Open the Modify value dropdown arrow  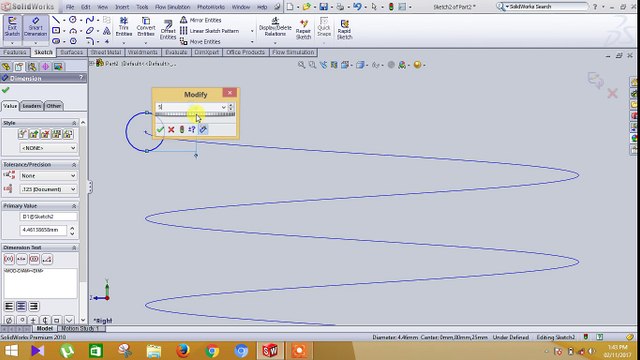[223, 107]
